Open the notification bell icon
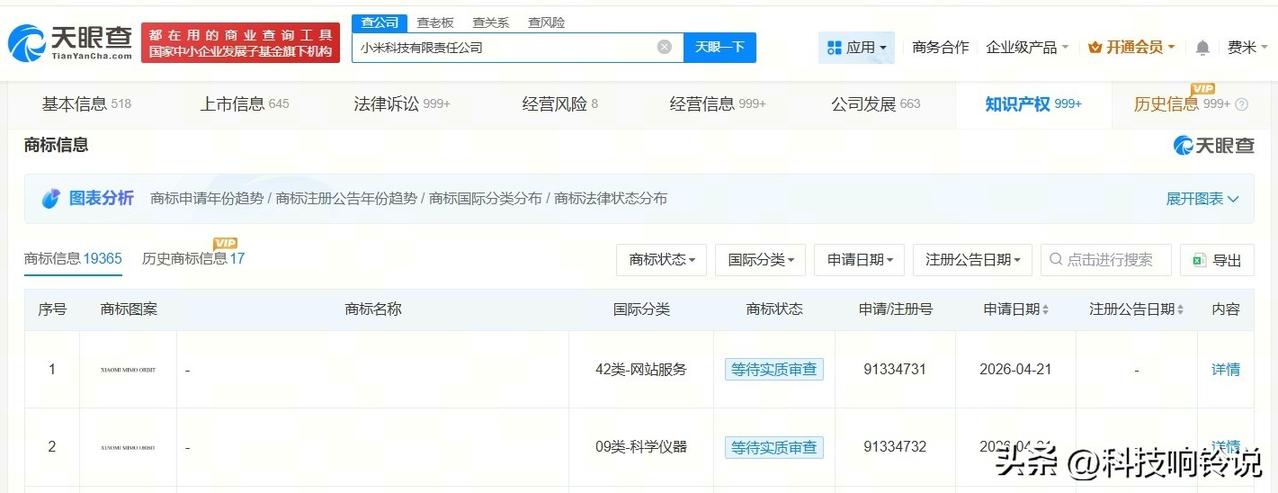Image resolution: width=1278 pixels, height=493 pixels. [1203, 47]
